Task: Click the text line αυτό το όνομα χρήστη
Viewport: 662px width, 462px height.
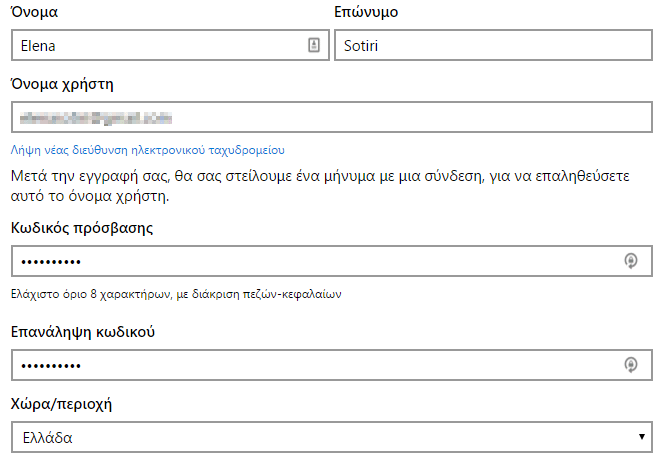Action: pyautogui.click(x=90, y=196)
